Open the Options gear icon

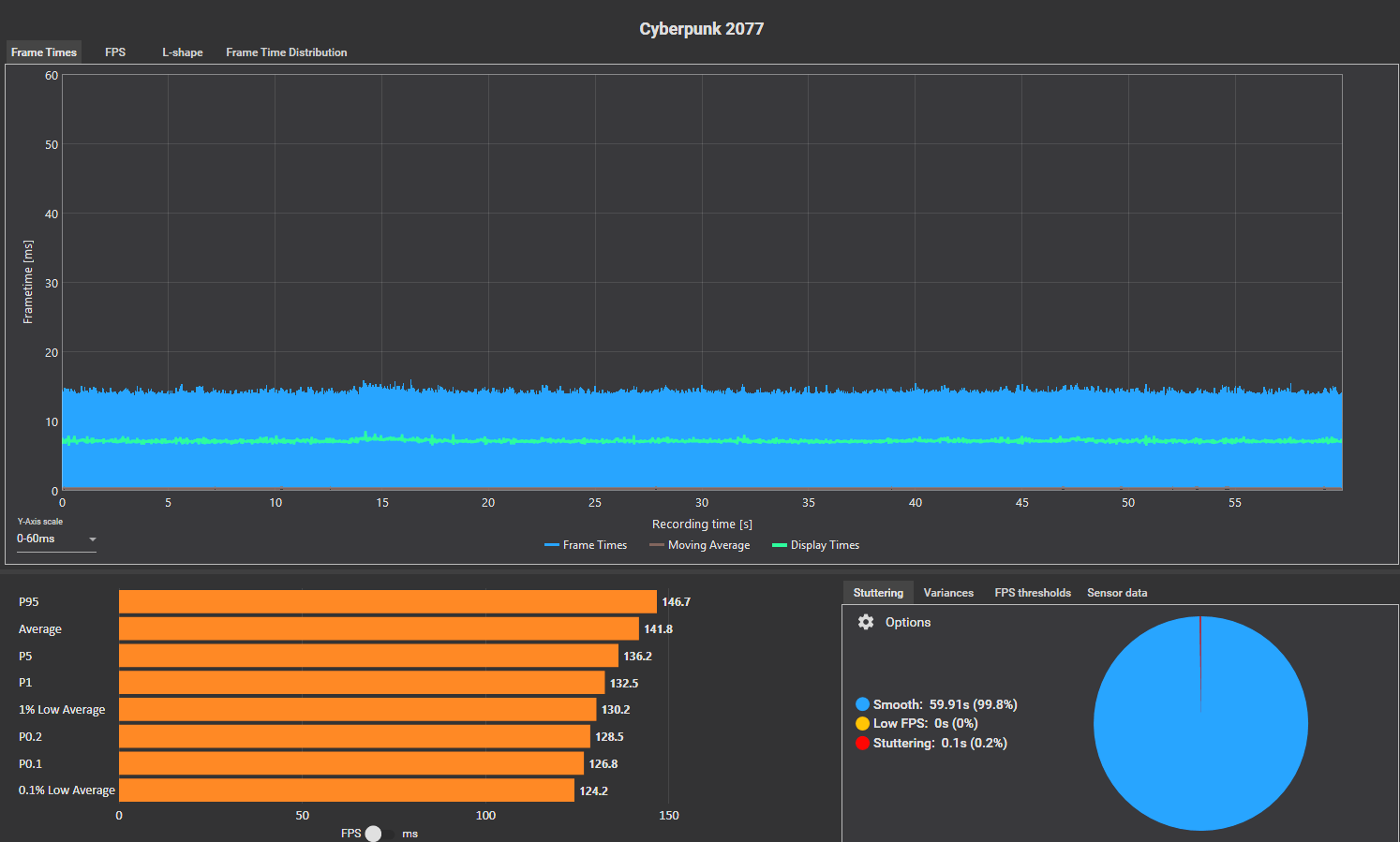866,622
